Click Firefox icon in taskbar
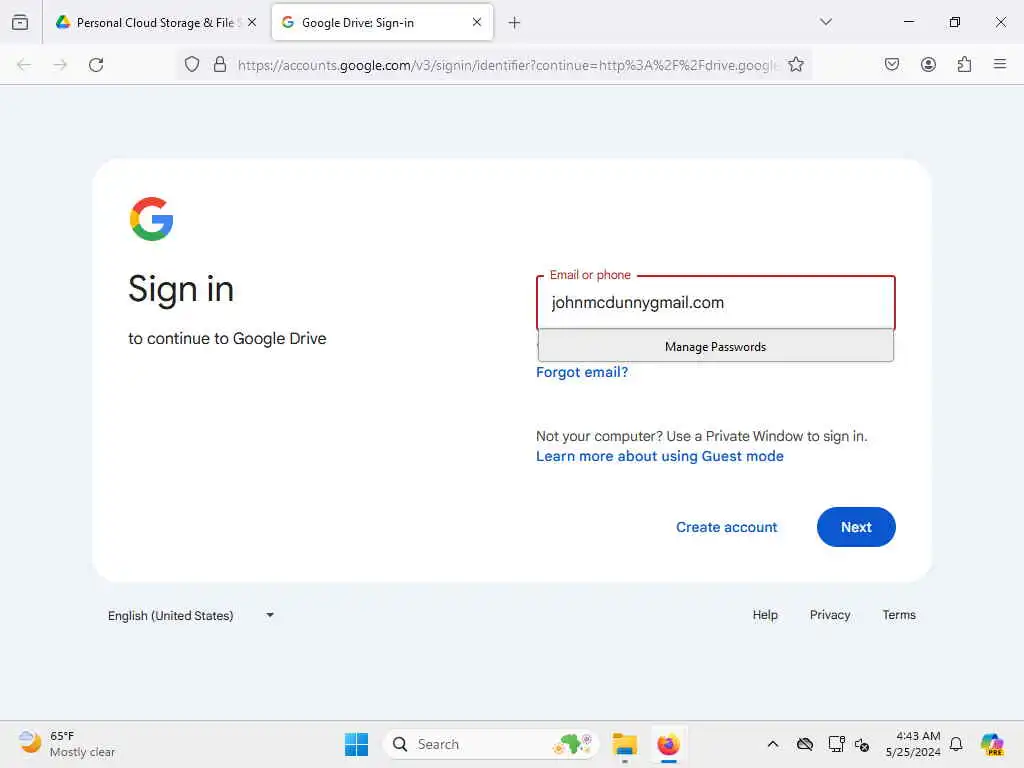Image resolution: width=1024 pixels, height=768 pixels. pos(669,744)
